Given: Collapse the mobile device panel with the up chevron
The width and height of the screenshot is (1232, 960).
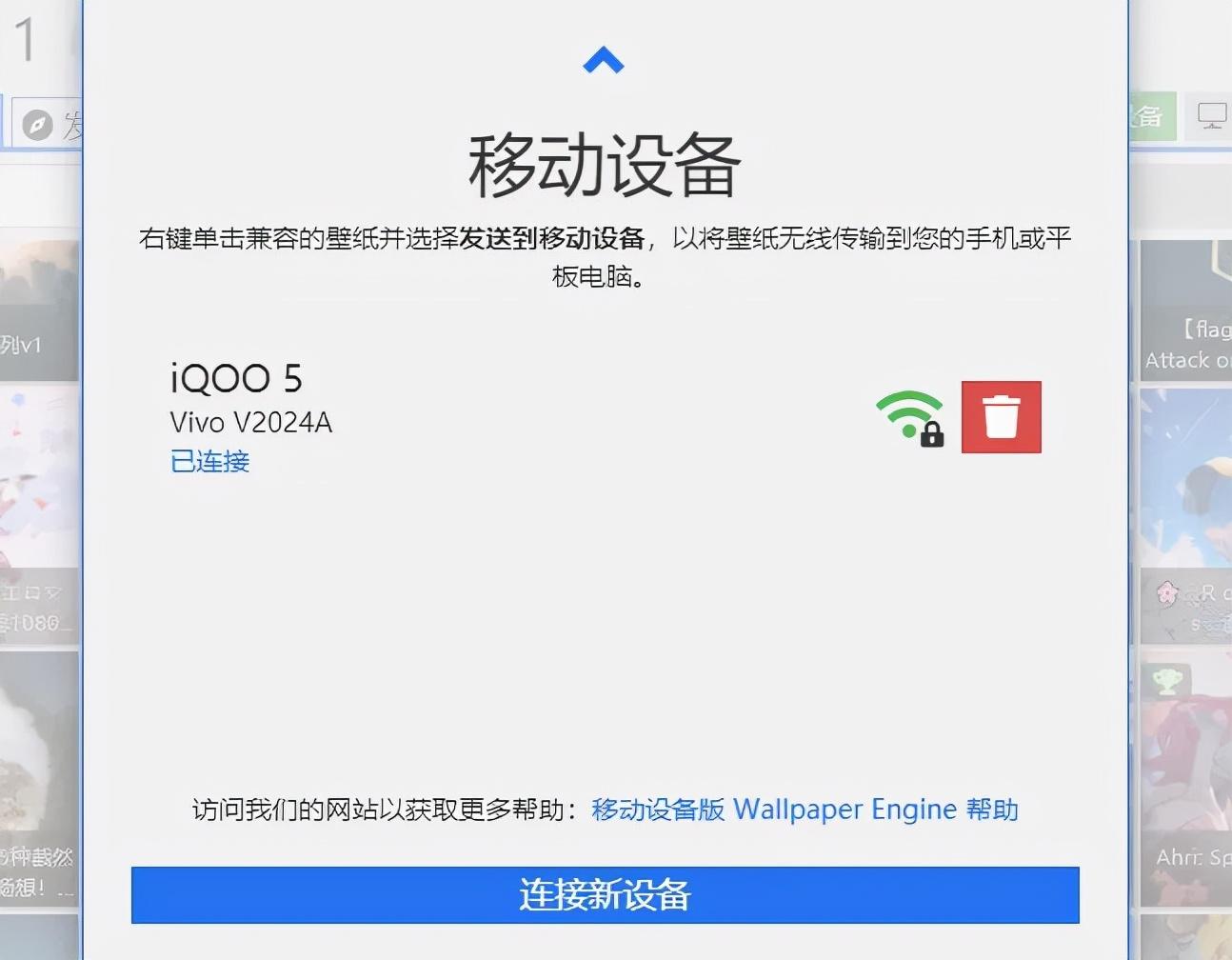Looking at the screenshot, I should point(603,61).
